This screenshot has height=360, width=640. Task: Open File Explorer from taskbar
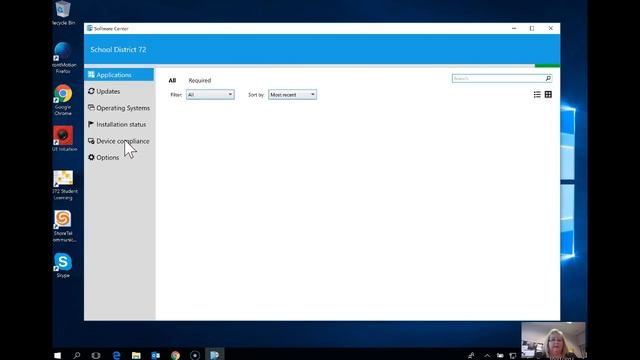[136, 355]
